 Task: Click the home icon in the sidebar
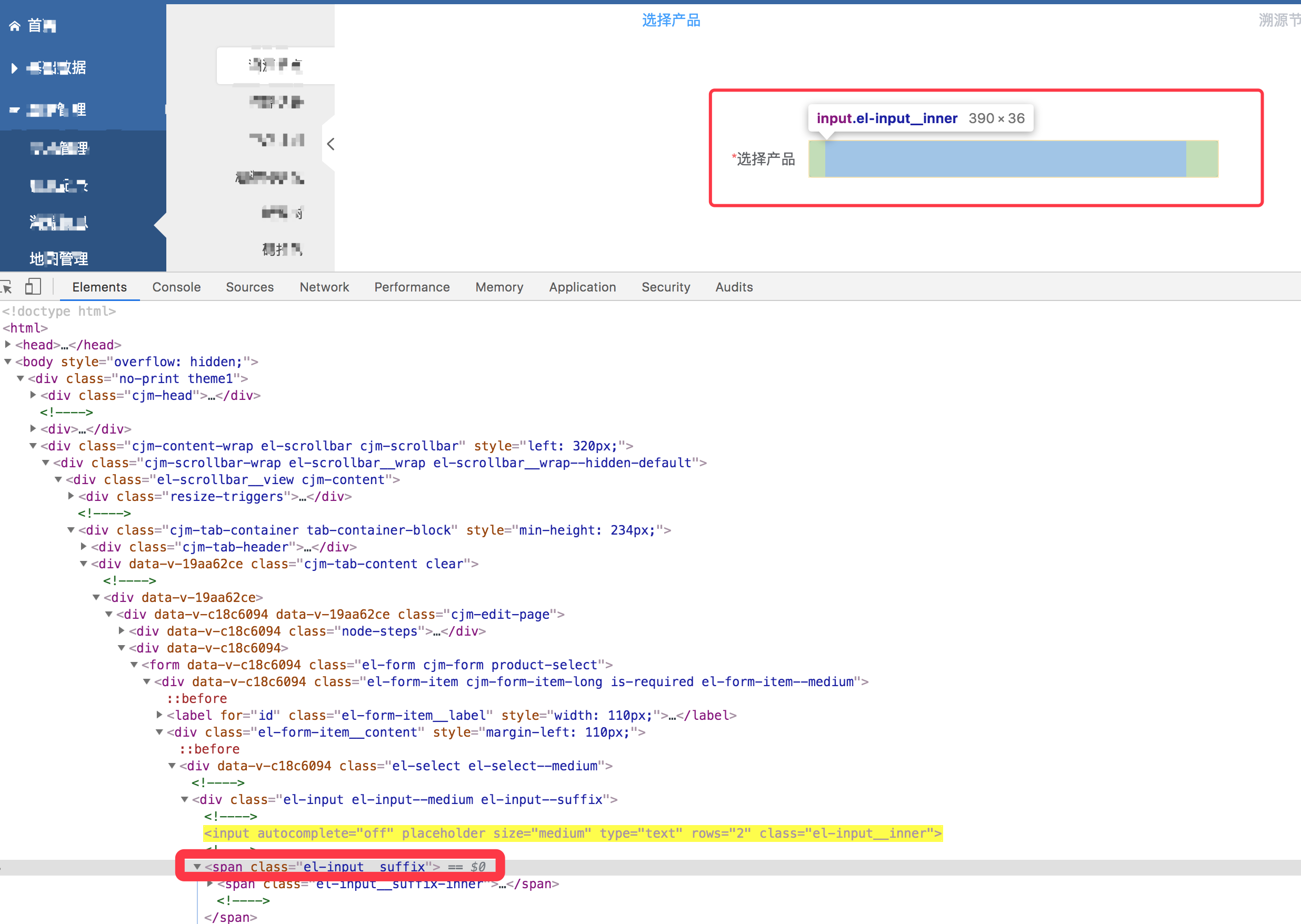click(15, 26)
